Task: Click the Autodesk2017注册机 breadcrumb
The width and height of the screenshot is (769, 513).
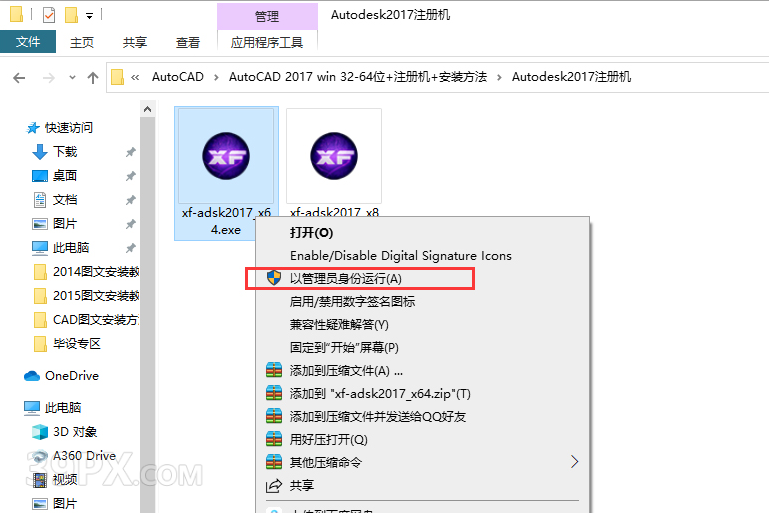Action: click(571, 77)
